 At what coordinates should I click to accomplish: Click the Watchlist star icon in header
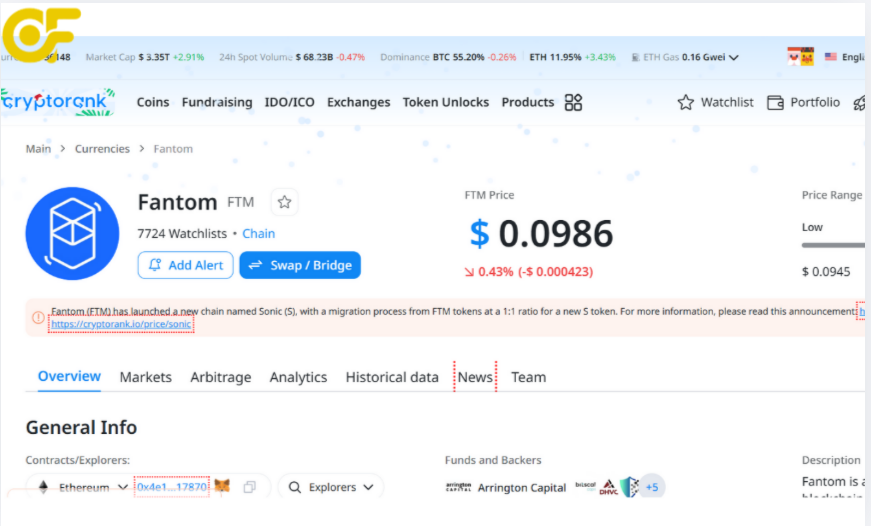[x=685, y=102]
